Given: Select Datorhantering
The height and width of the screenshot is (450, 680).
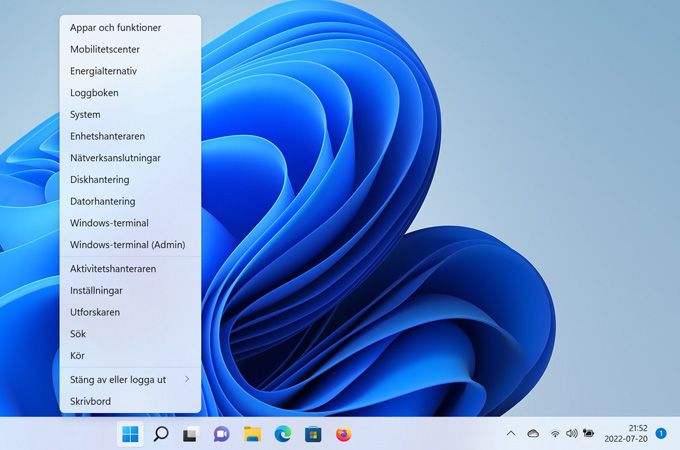Looking at the screenshot, I should (x=131, y=201).
